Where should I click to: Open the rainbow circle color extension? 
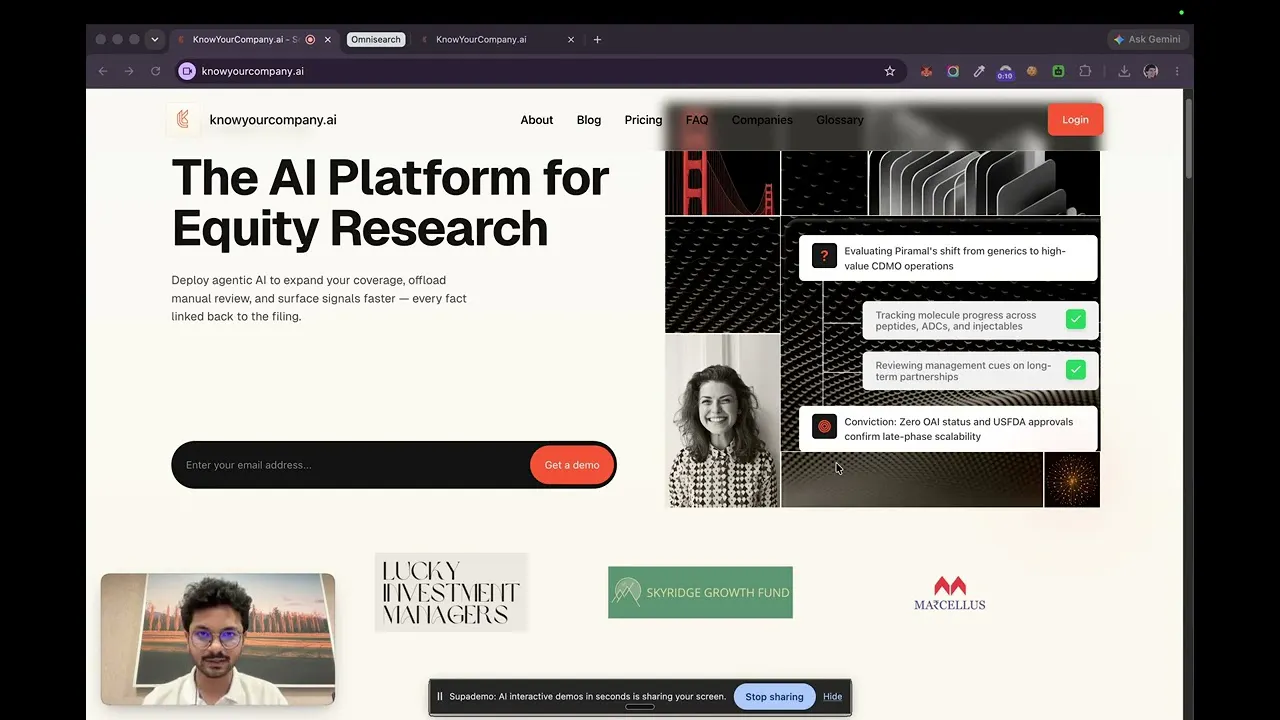click(953, 71)
